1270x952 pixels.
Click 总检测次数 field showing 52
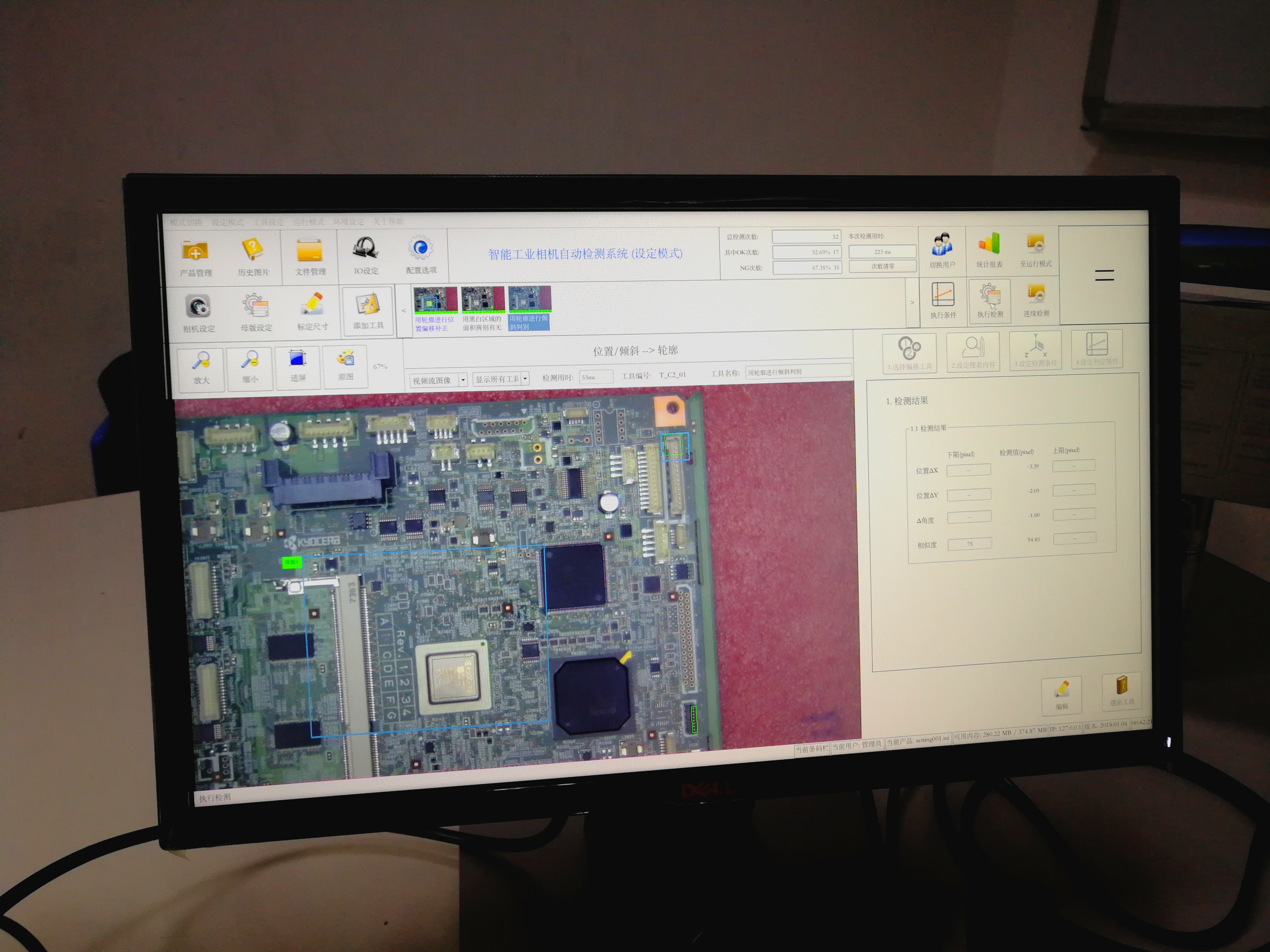807,236
